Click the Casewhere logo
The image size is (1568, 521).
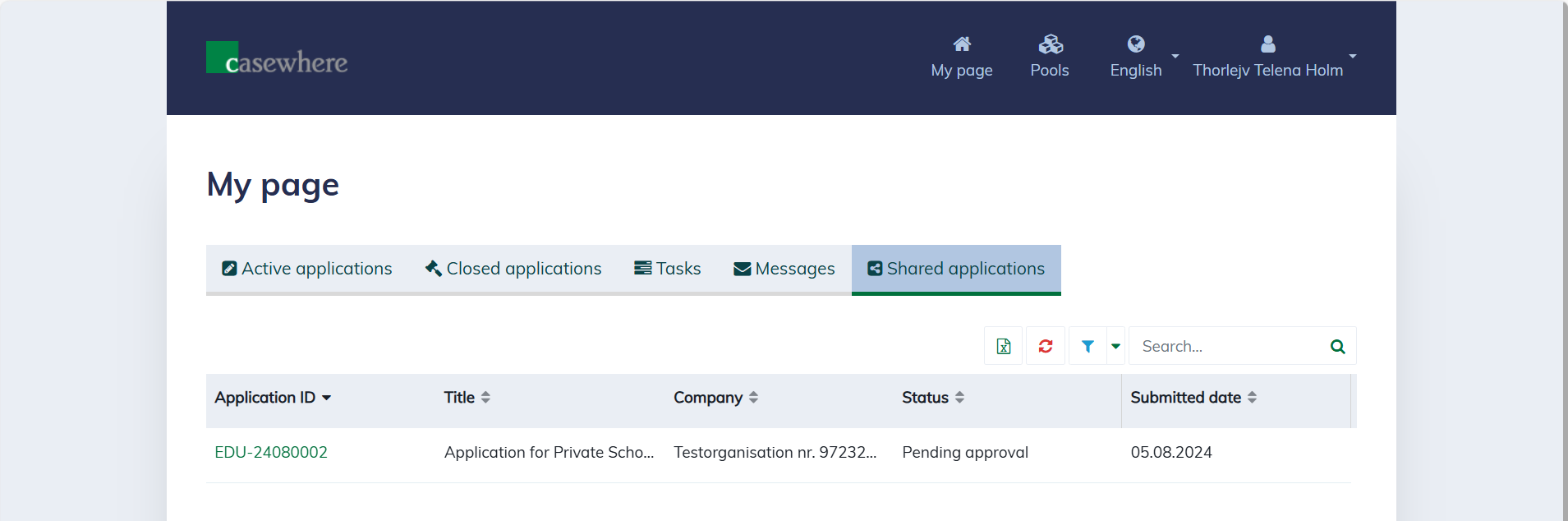276,58
